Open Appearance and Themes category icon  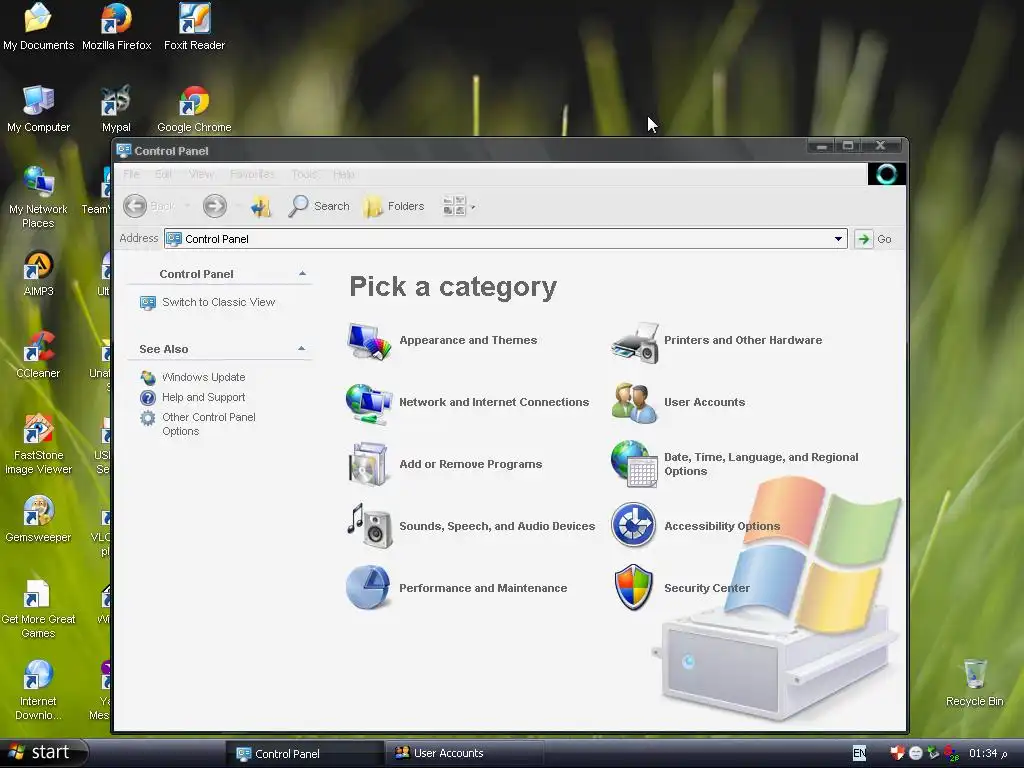click(x=369, y=341)
